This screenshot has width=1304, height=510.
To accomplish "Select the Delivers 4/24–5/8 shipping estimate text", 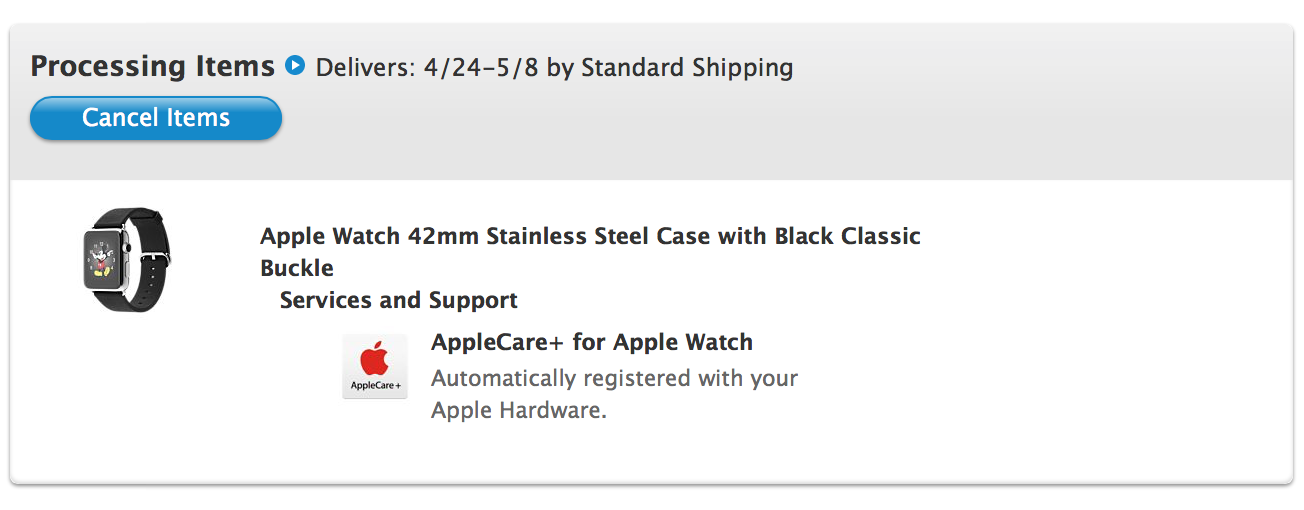I will pyautogui.click(x=429, y=68).
